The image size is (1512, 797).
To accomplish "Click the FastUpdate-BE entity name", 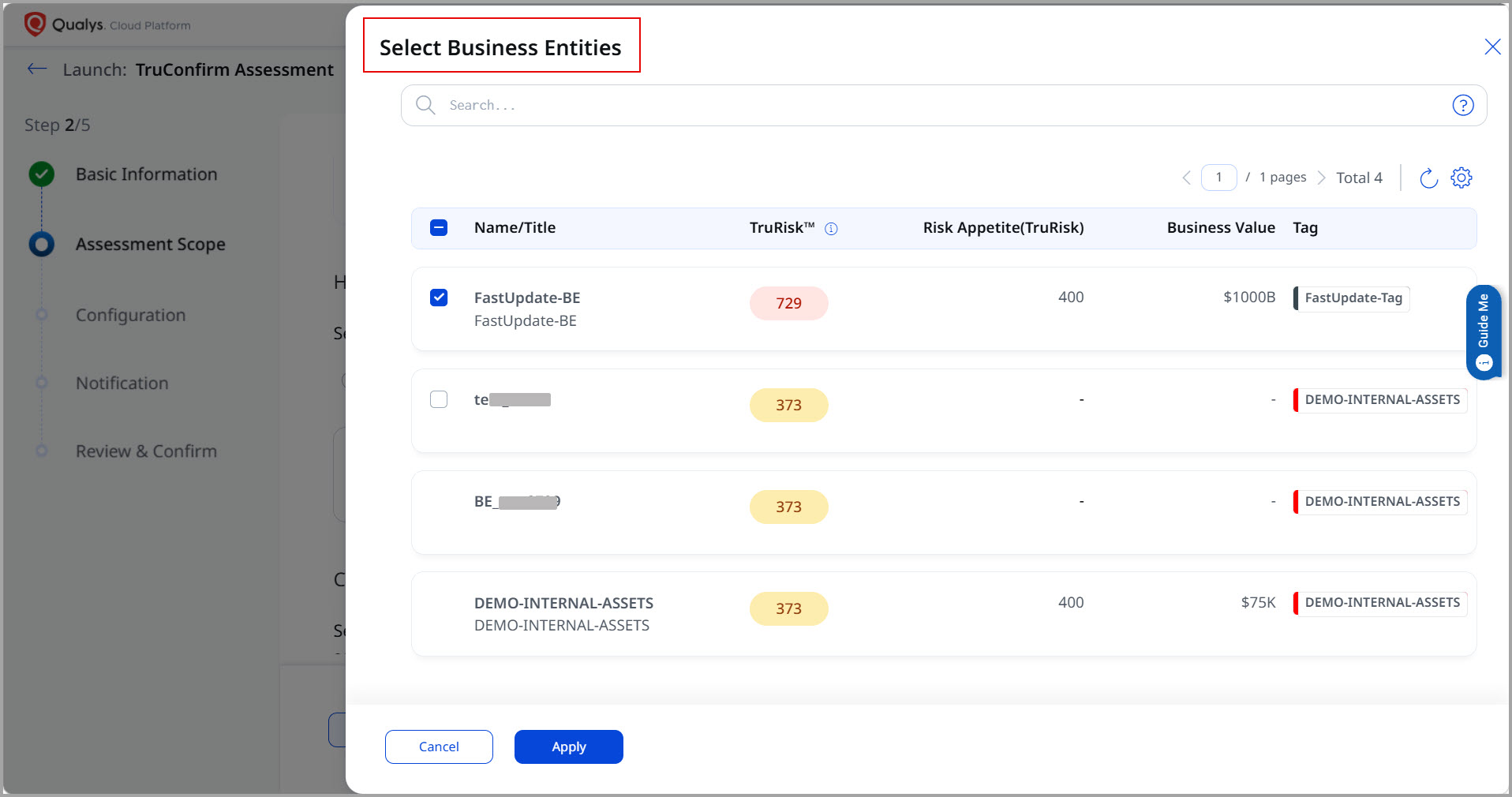I will click(x=527, y=297).
